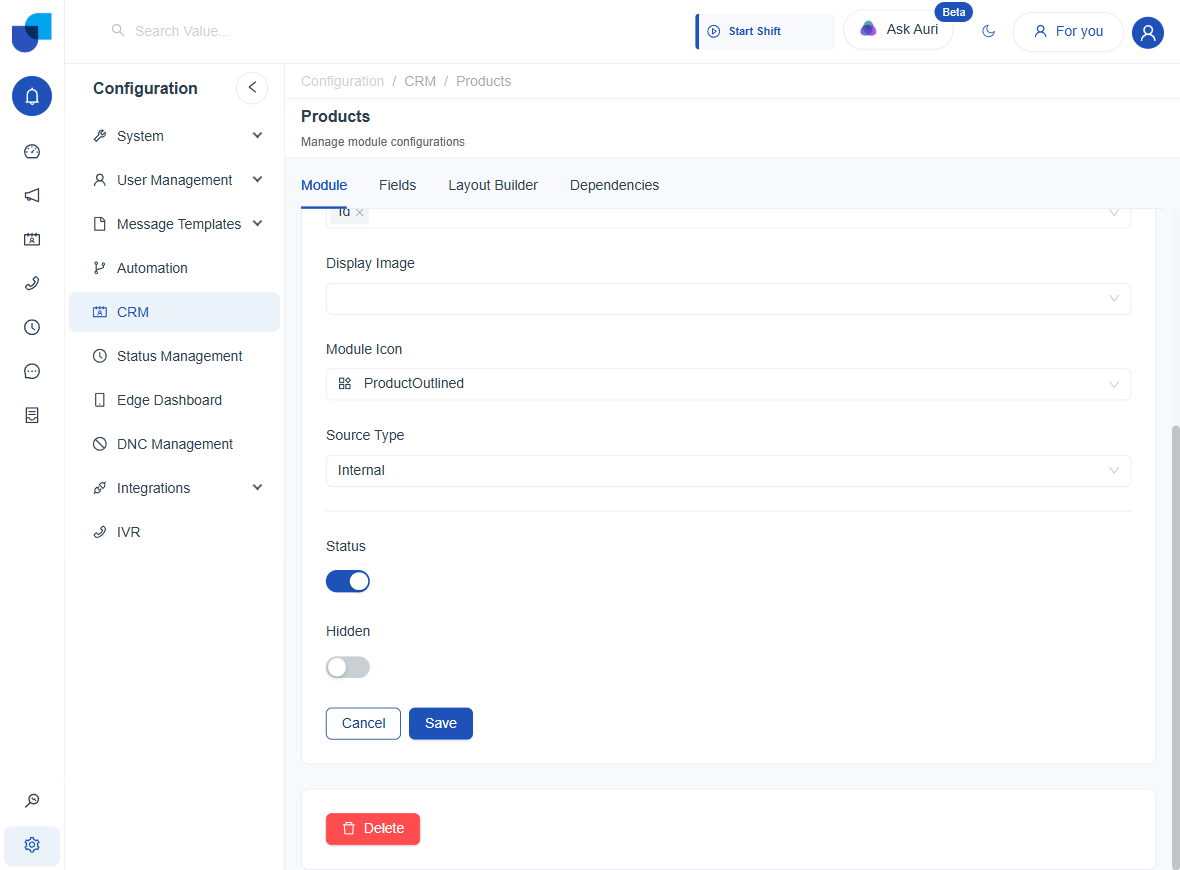This screenshot has width=1180, height=870.
Task: Open Edge Dashboard in the sidebar
Action: (x=175, y=400)
